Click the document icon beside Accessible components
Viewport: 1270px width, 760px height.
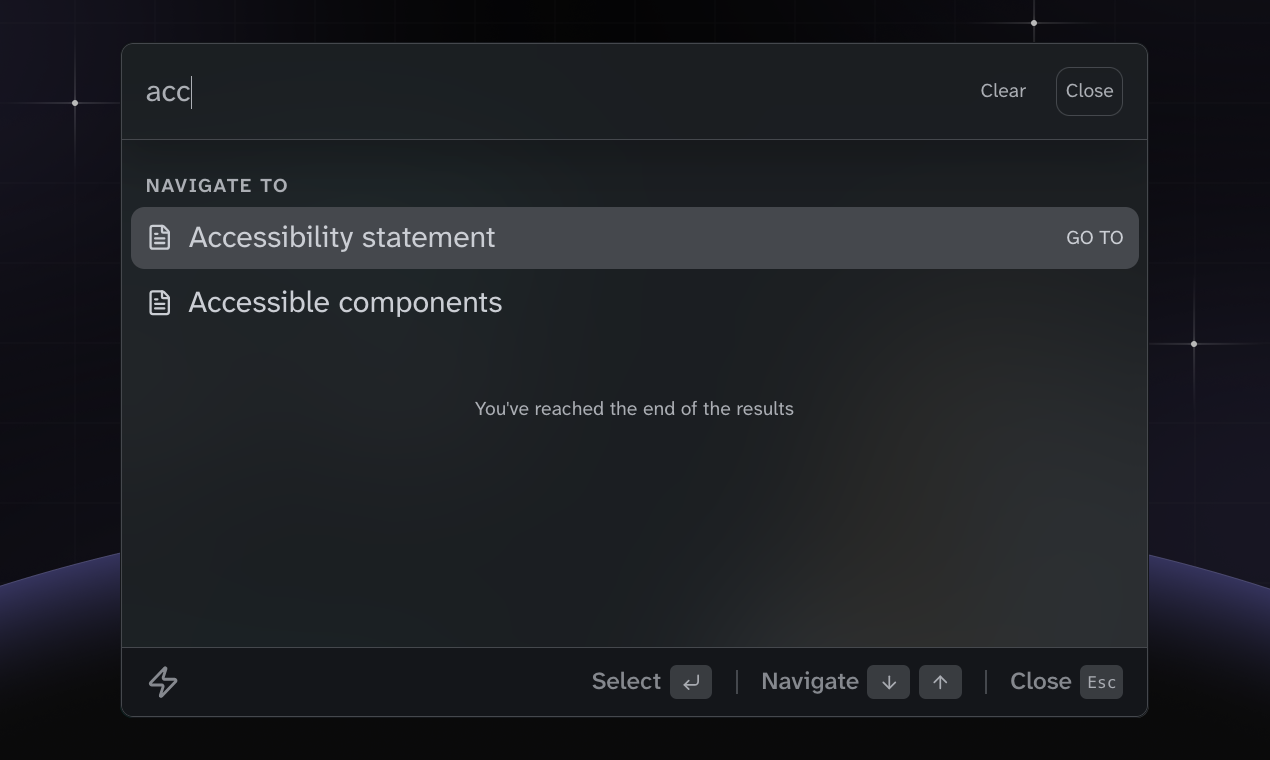[x=160, y=302]
